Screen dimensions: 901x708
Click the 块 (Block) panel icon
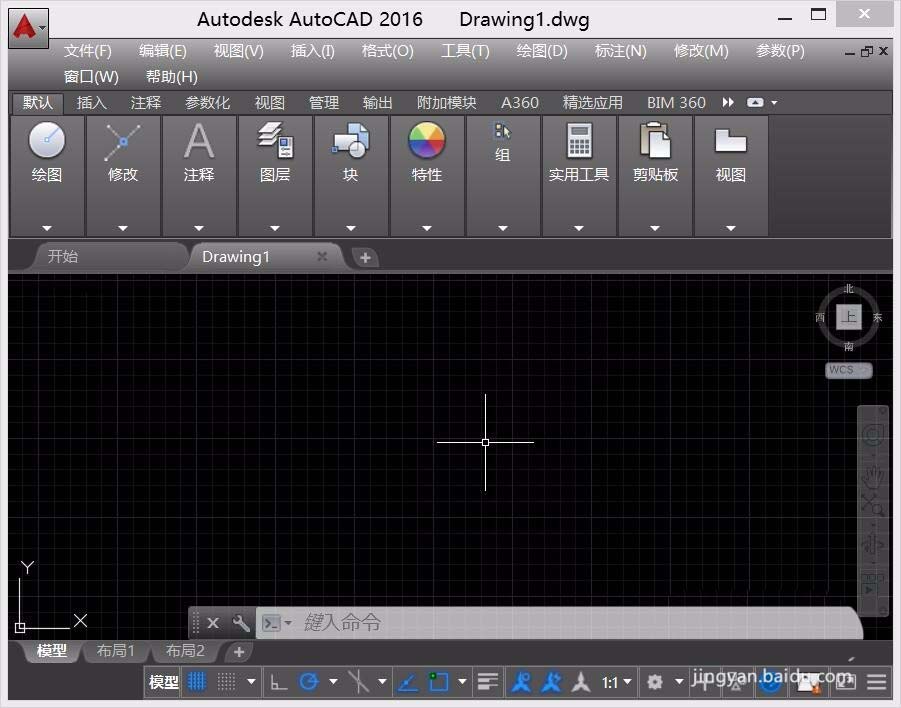click(x=350, y=141)
